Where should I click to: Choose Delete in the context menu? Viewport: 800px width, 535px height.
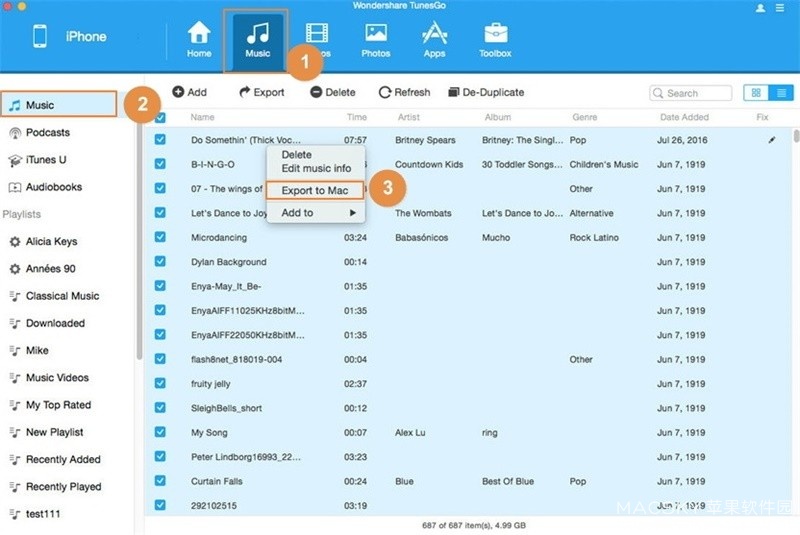(315, 155)
